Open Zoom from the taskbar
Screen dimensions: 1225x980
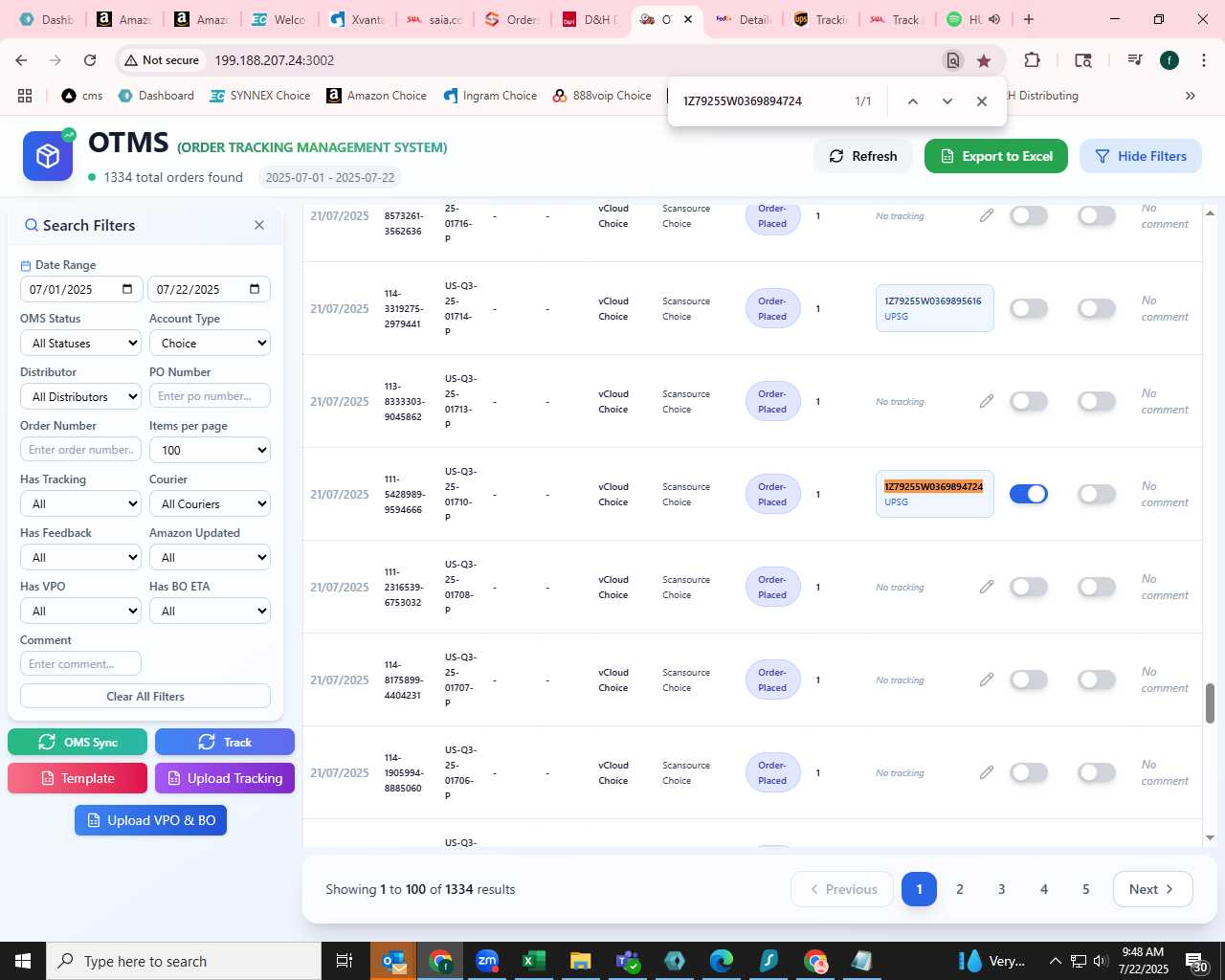click(487, 961)
